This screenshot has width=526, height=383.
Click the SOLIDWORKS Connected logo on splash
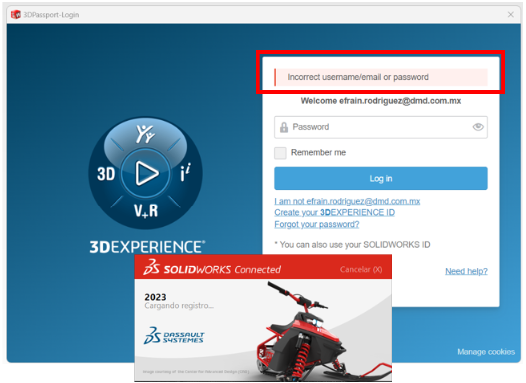pyautogui.click(x=212, y=268)
